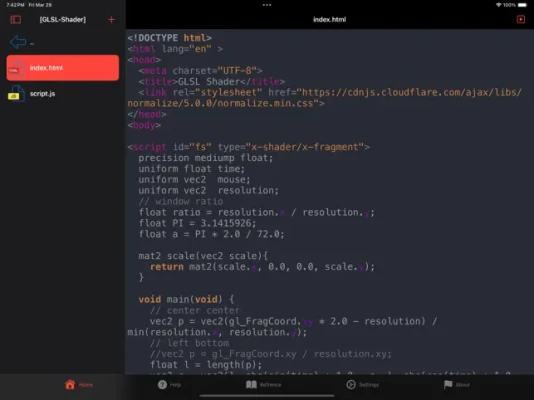Click the cloudflare stylesheet URL text
The height and width of the screenshot is (400, 534).
pyautogui.click(x=324, y=98)
